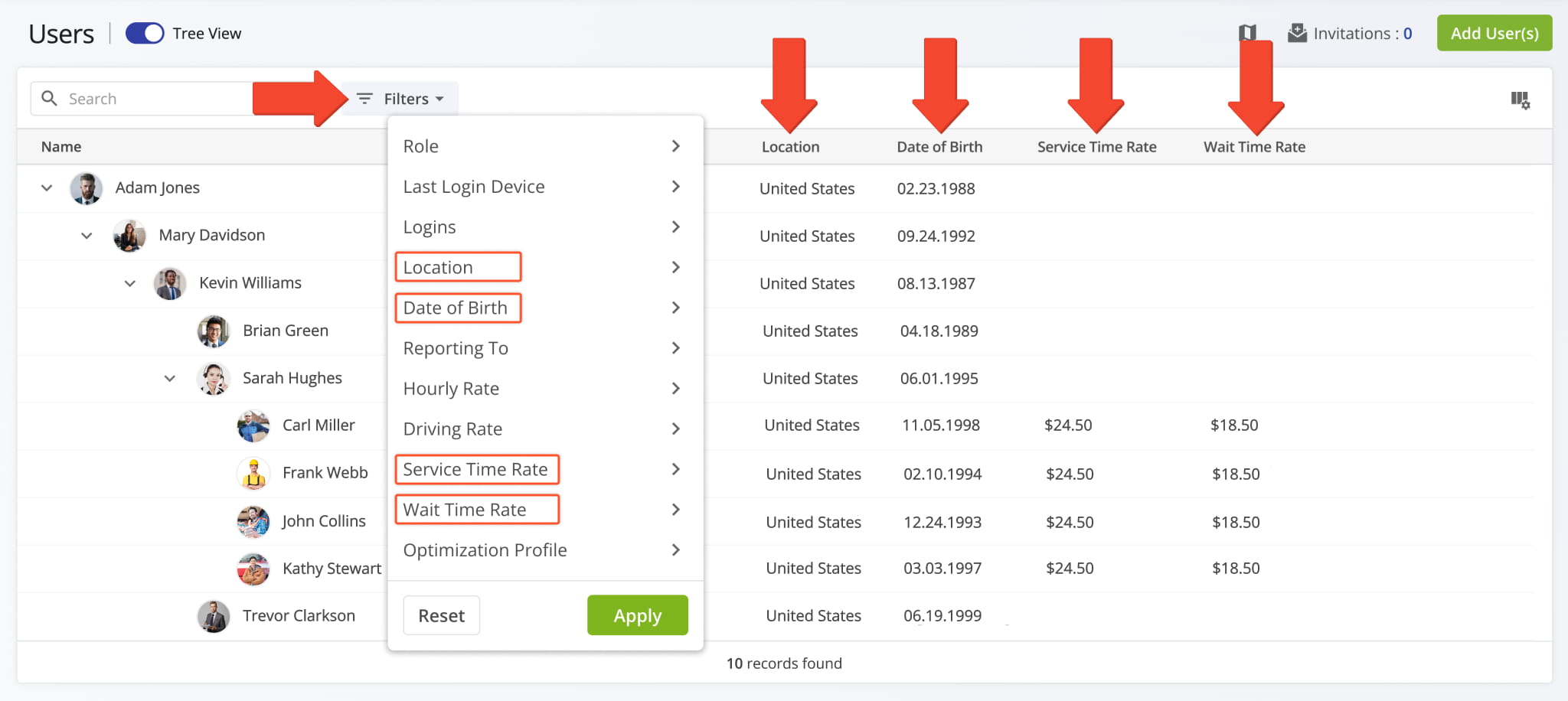The height and width of the screenshot is (701, 1568).
Task: Collapse the Sarah Hughes tree node
Action: click(x=169, y=378)
